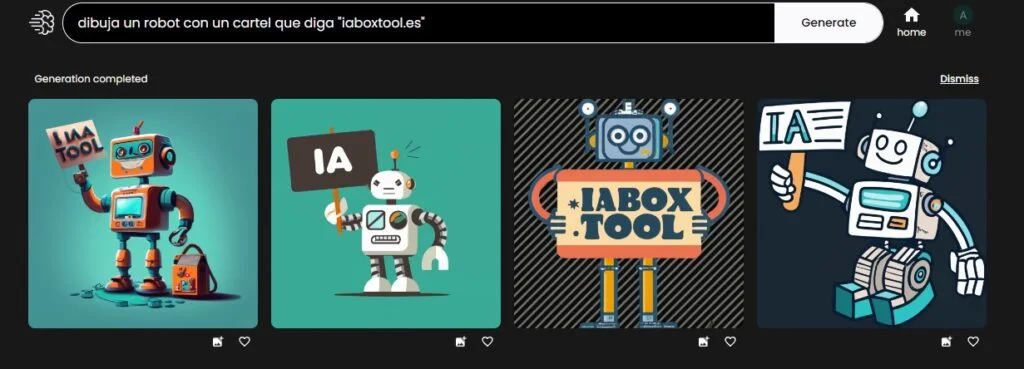Screen dimensions: 1024x369
Task: Open the IABOX TOOL robot thumbnail
Action: point(629,214)
